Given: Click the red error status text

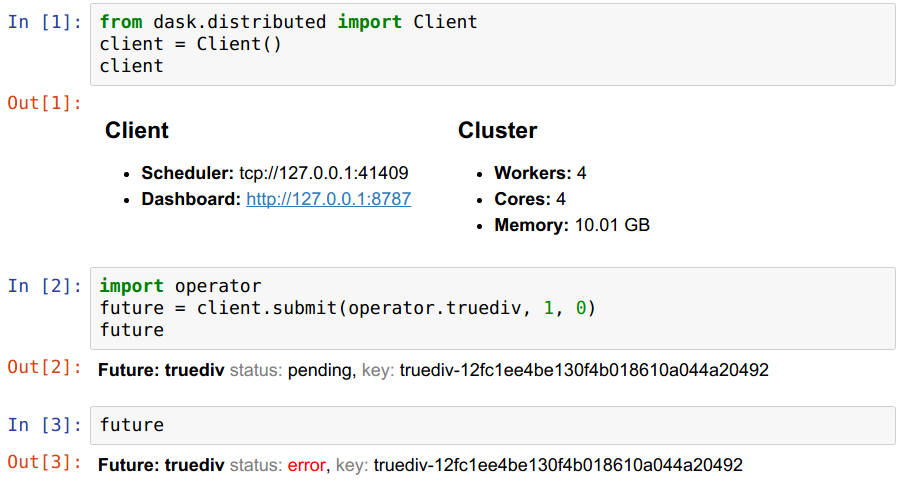Looking at the screenshot, I should click(306, 465).
